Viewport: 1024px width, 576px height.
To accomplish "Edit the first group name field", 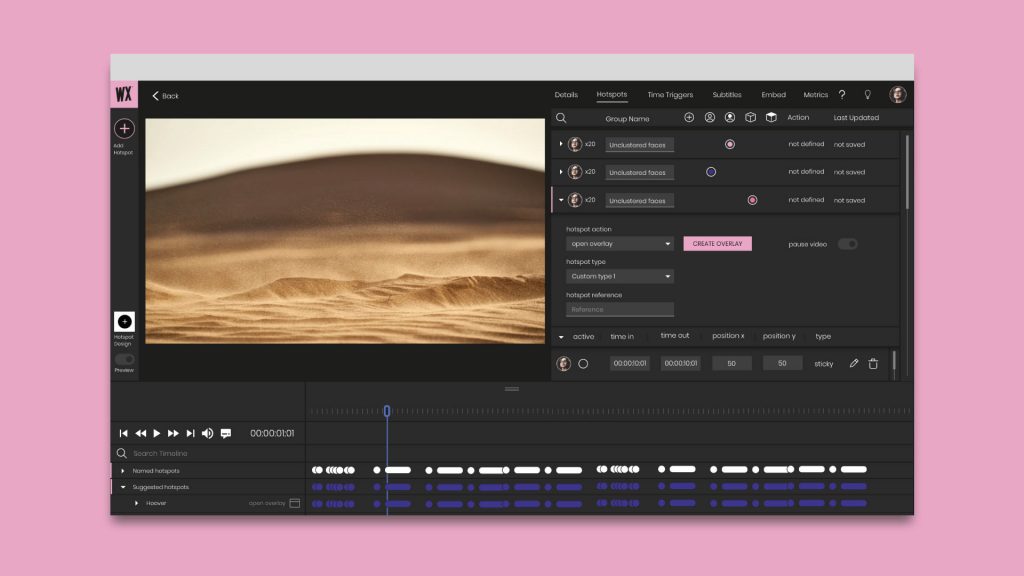I will (639, 145).
